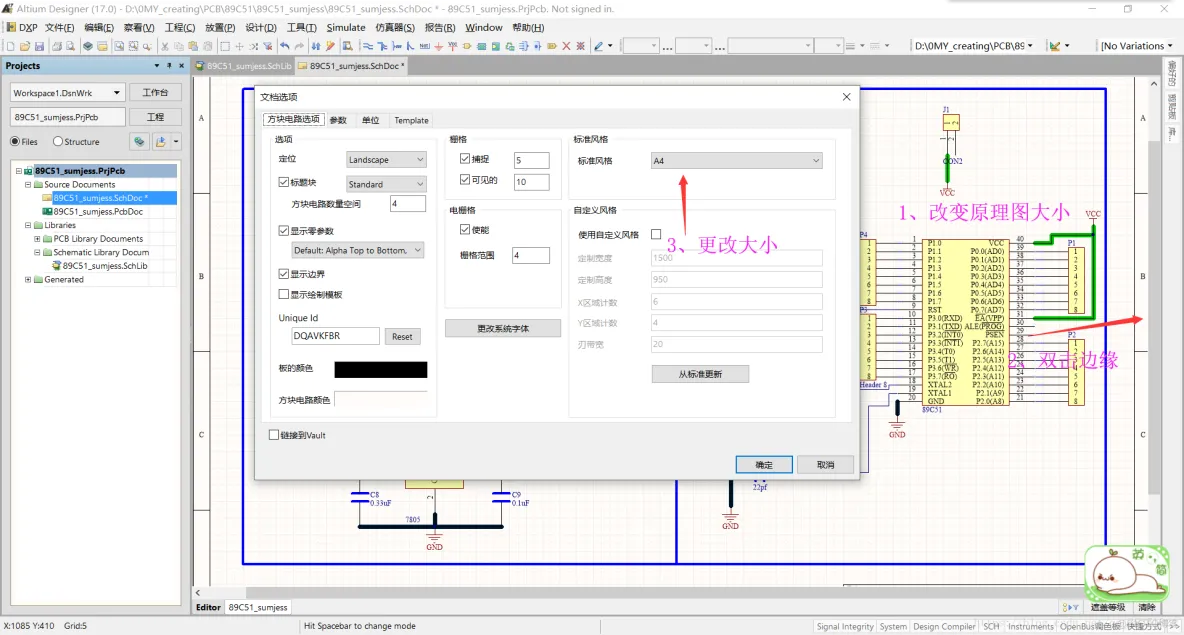Click the Open document folder icon

[25, 46]
